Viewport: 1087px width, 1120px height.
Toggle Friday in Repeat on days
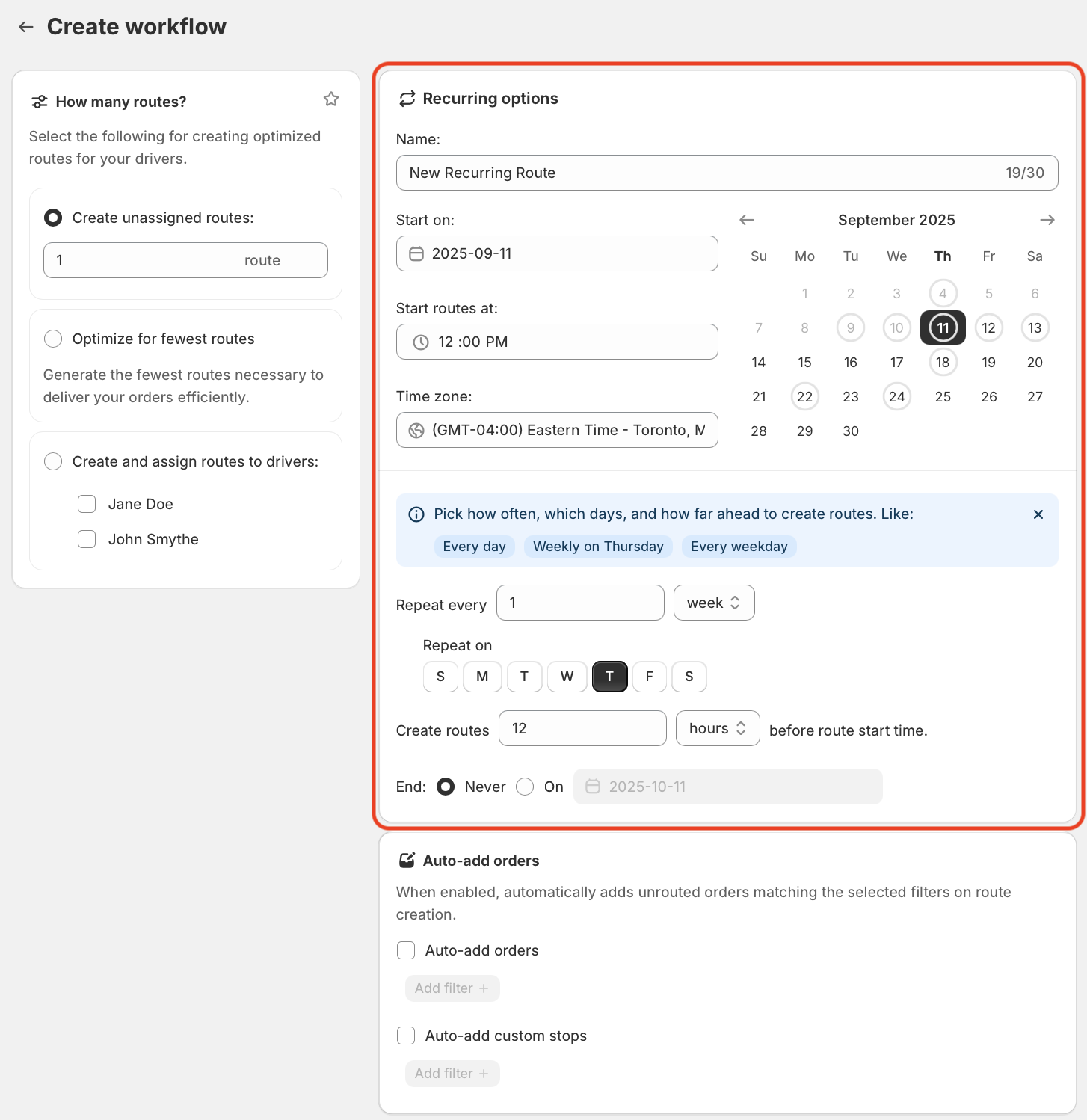pyautogui.click(x=650, y=677)
